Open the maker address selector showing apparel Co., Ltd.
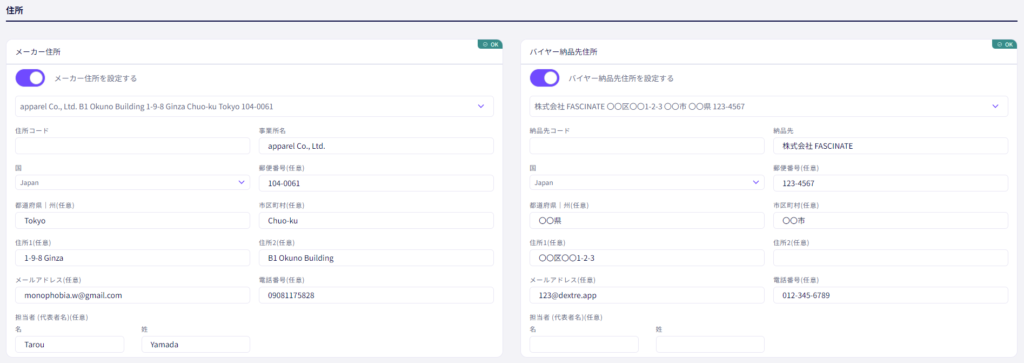 click(255, 106)
